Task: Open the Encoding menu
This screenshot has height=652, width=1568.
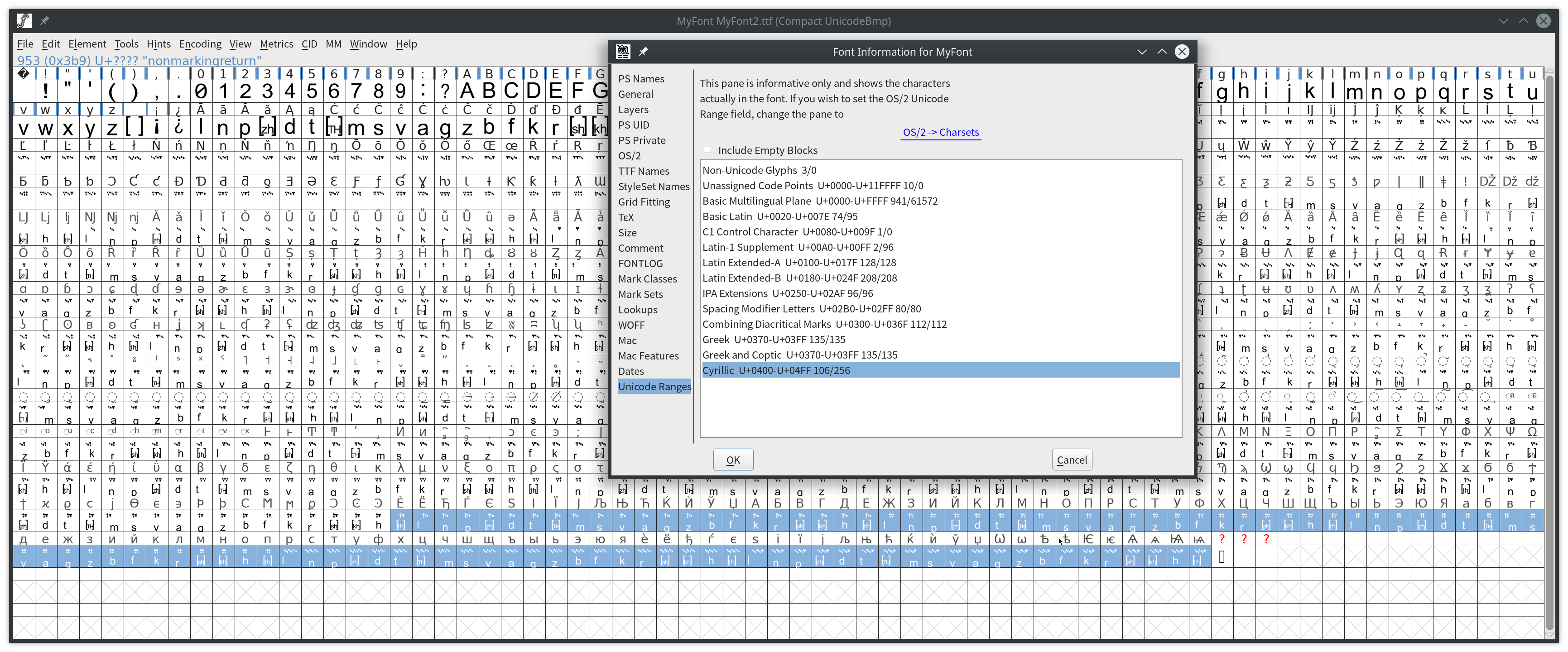Action: tap(200, 44)
